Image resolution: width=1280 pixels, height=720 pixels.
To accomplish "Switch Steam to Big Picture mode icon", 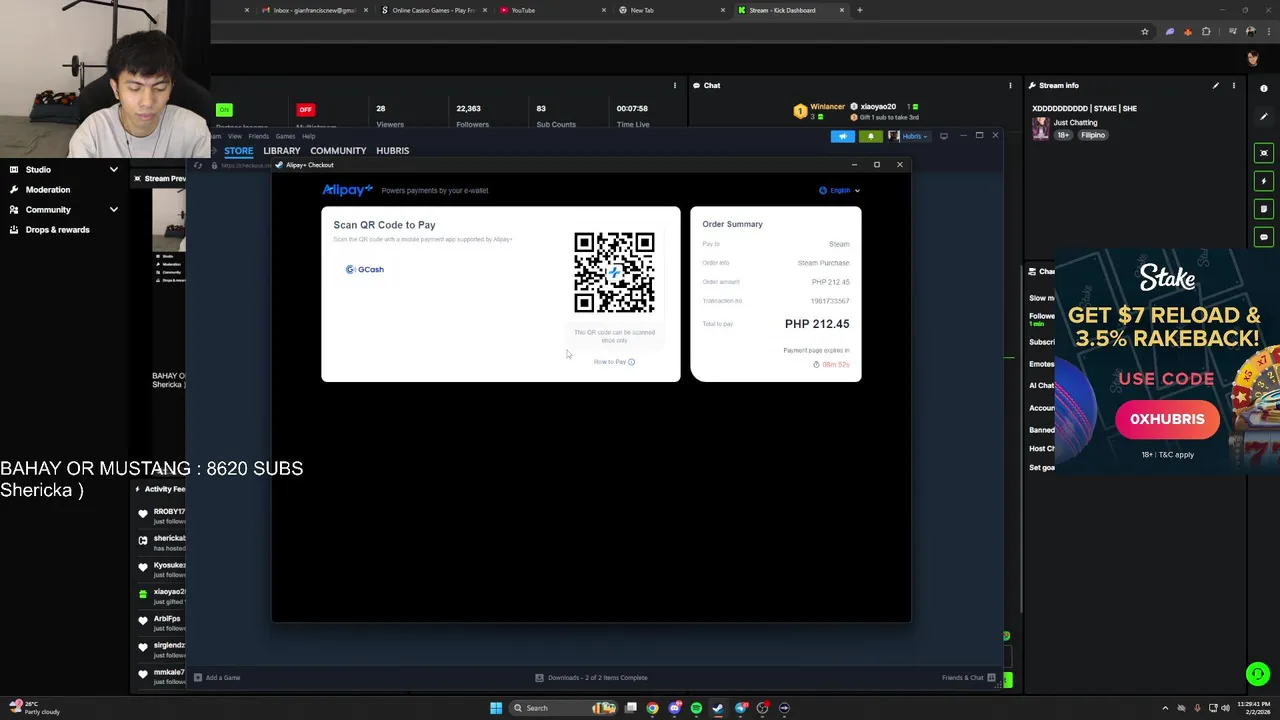I will (943, 136).
